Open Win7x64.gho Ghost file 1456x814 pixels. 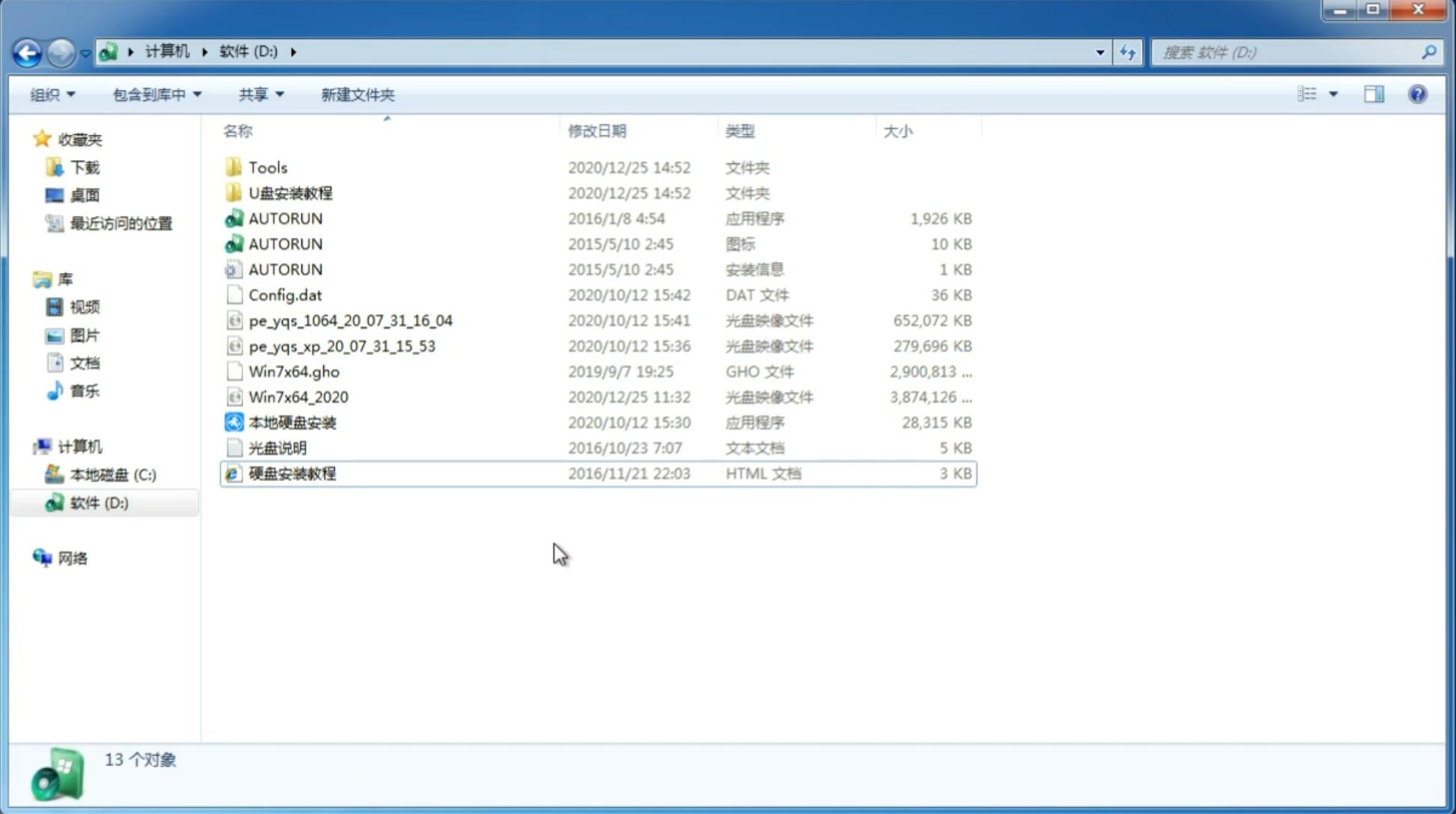(x=294, y=371)
